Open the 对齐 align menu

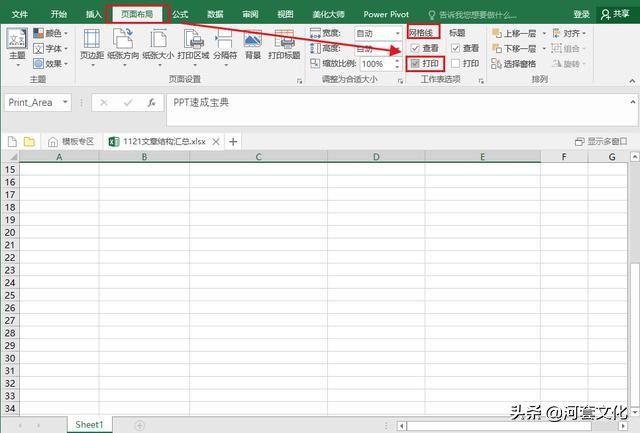click(x=569, y=33)
